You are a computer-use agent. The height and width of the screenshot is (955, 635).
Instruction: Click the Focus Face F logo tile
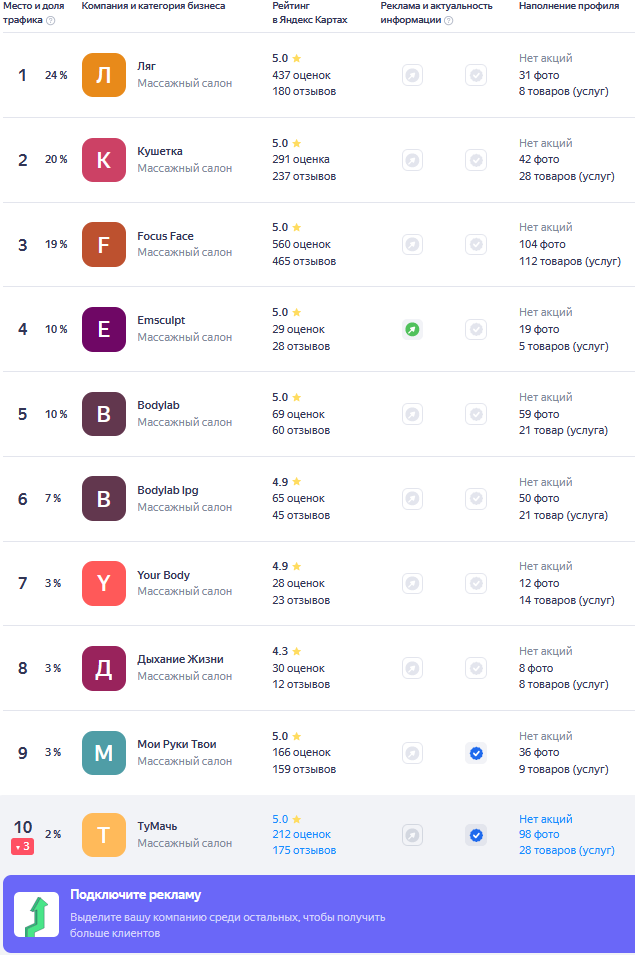tap(103, 245)
